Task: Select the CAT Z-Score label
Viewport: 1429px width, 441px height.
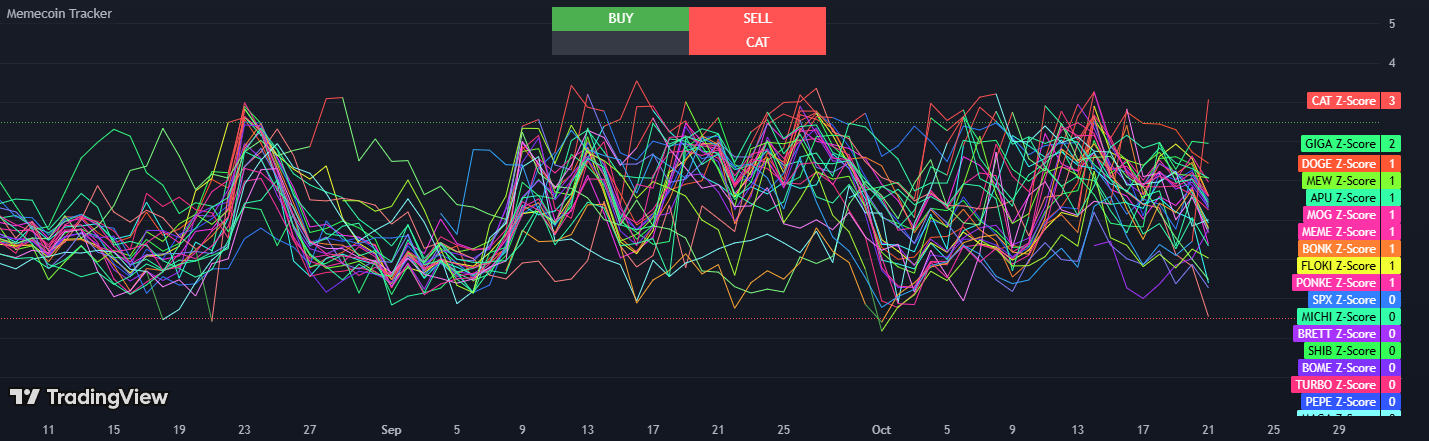Action: [x=1343, y=101]
